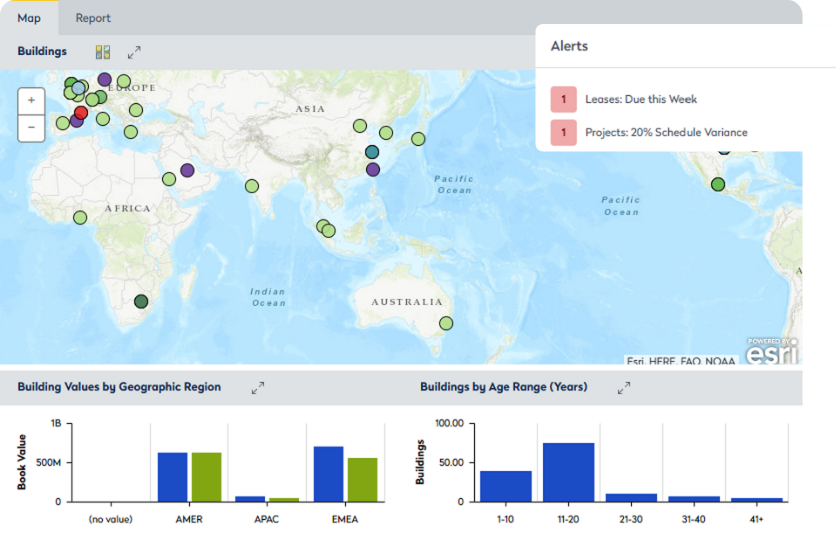
Task: Select the 11-20 age range bar
Action: click(x=568, y=472)
